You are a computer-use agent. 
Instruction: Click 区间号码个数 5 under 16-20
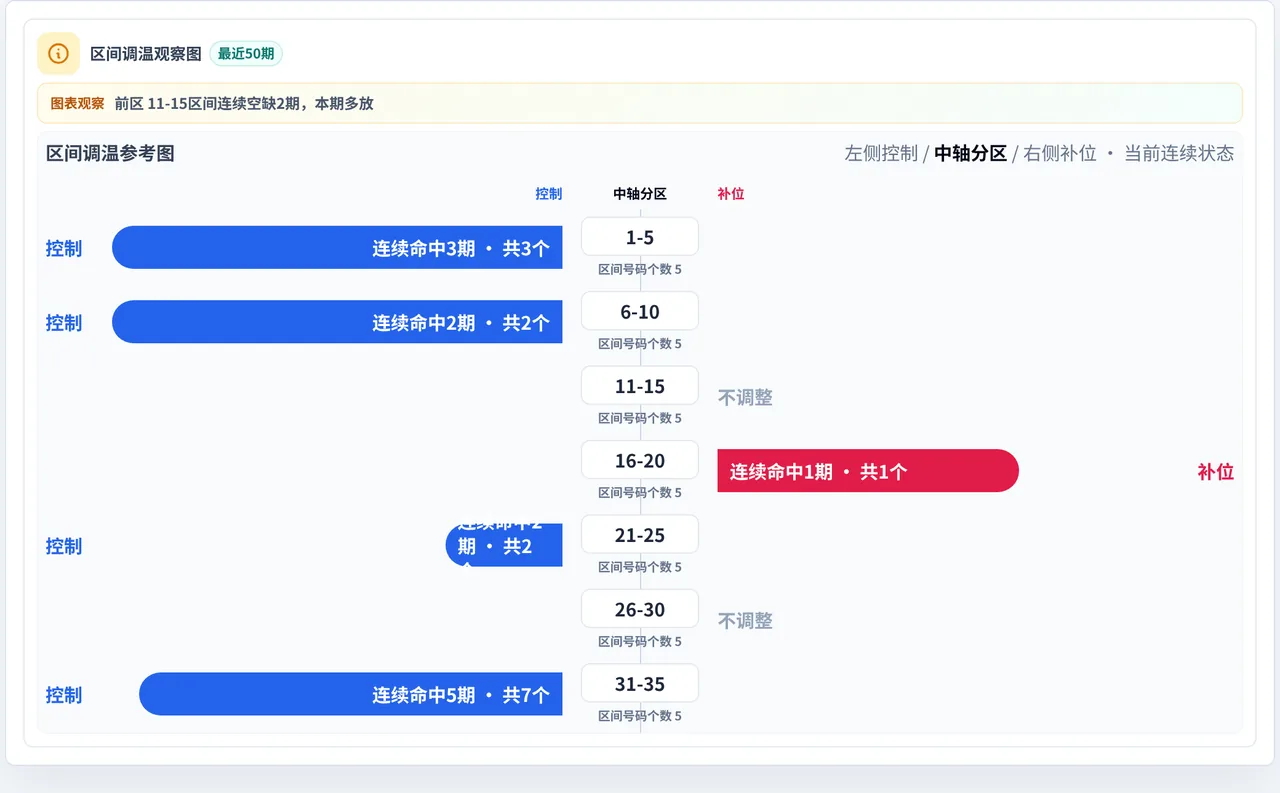[640, 492]
